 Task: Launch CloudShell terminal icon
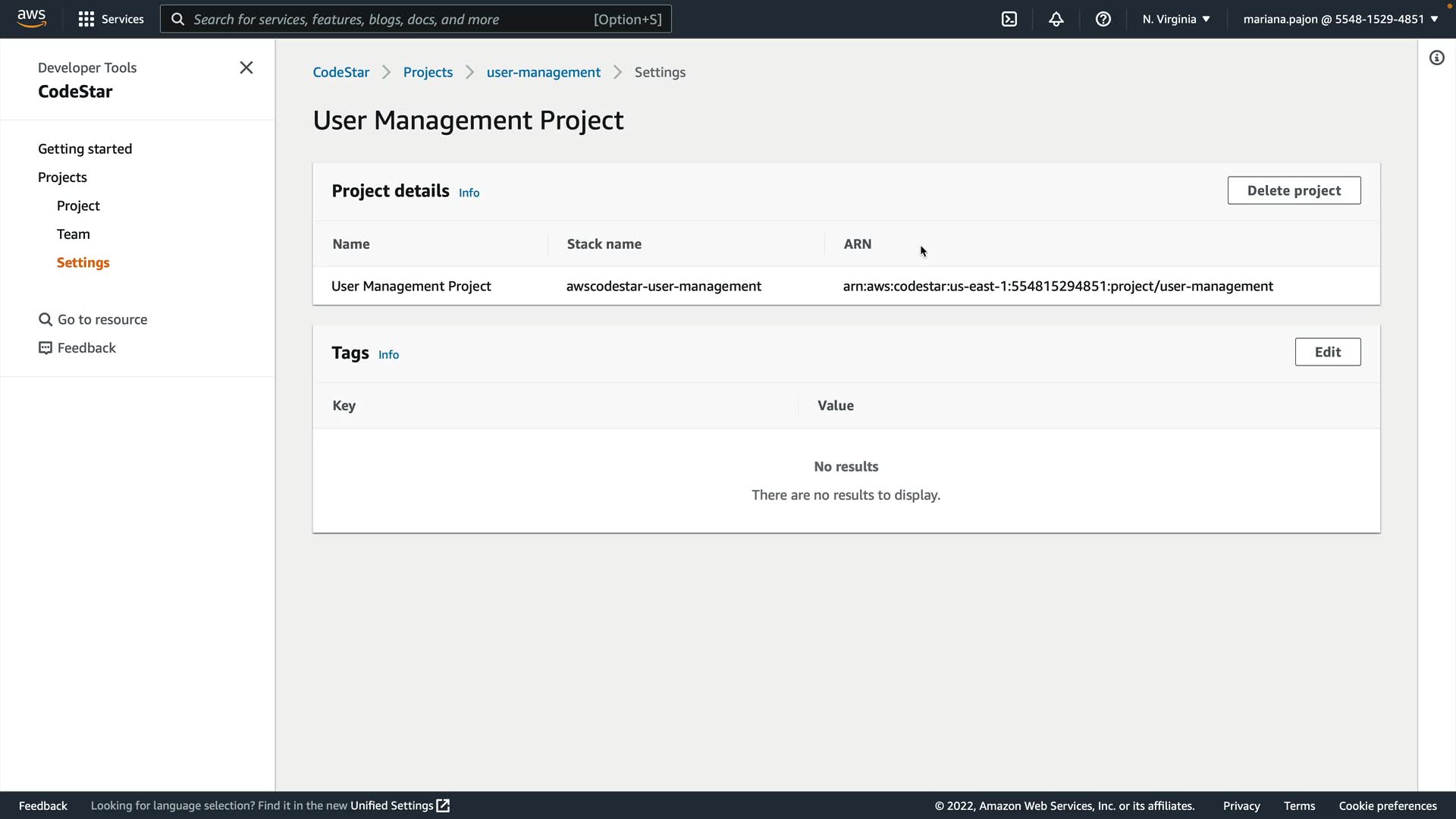click(1009, 19)
